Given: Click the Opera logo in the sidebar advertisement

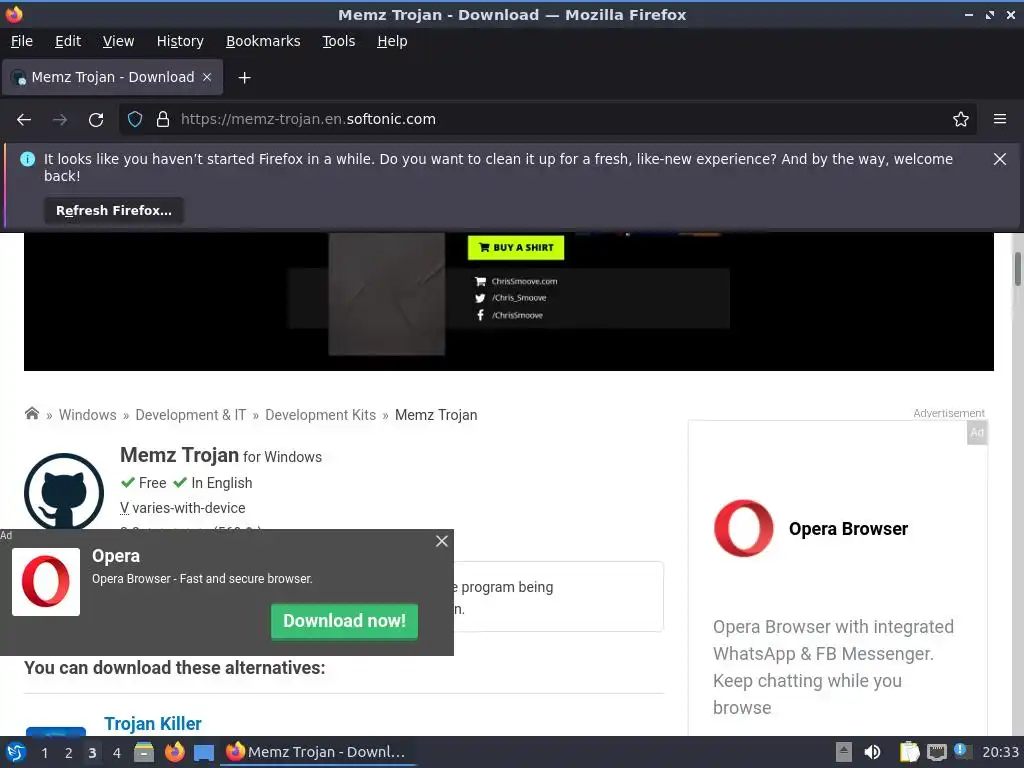Looking at the screenshot, I should coord(743,528).
